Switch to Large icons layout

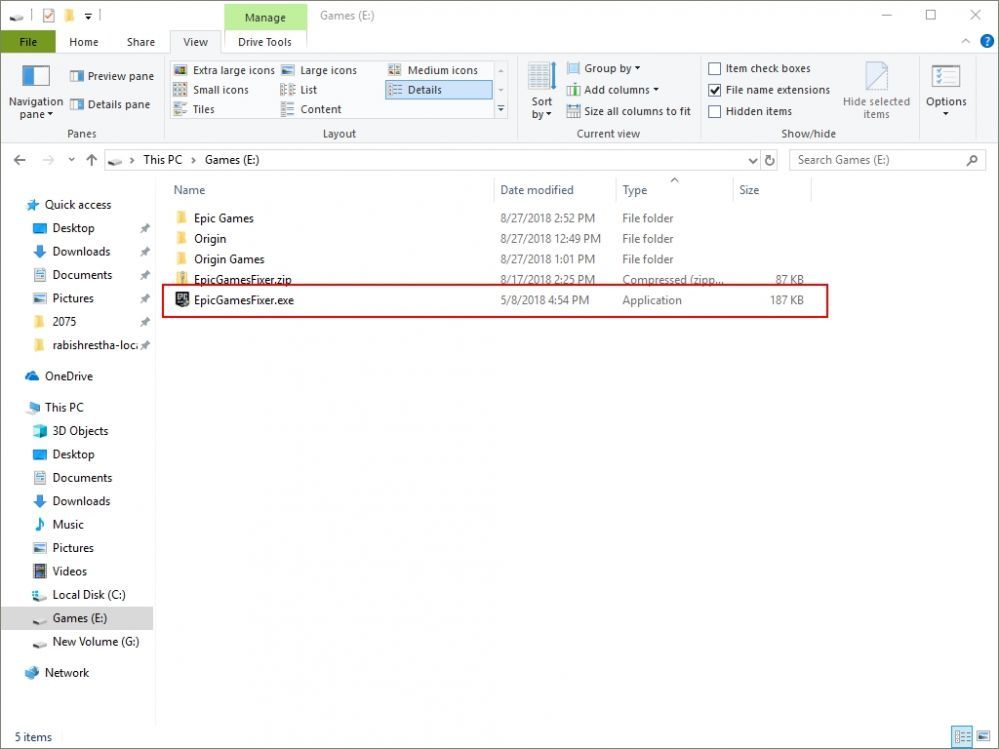[319, 70]
